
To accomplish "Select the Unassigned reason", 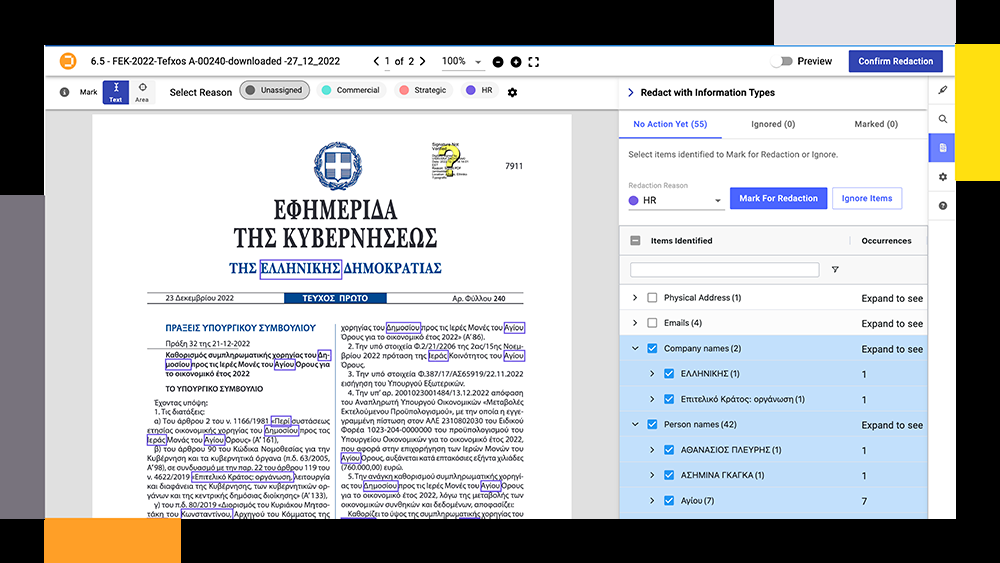I will [275, 90].
